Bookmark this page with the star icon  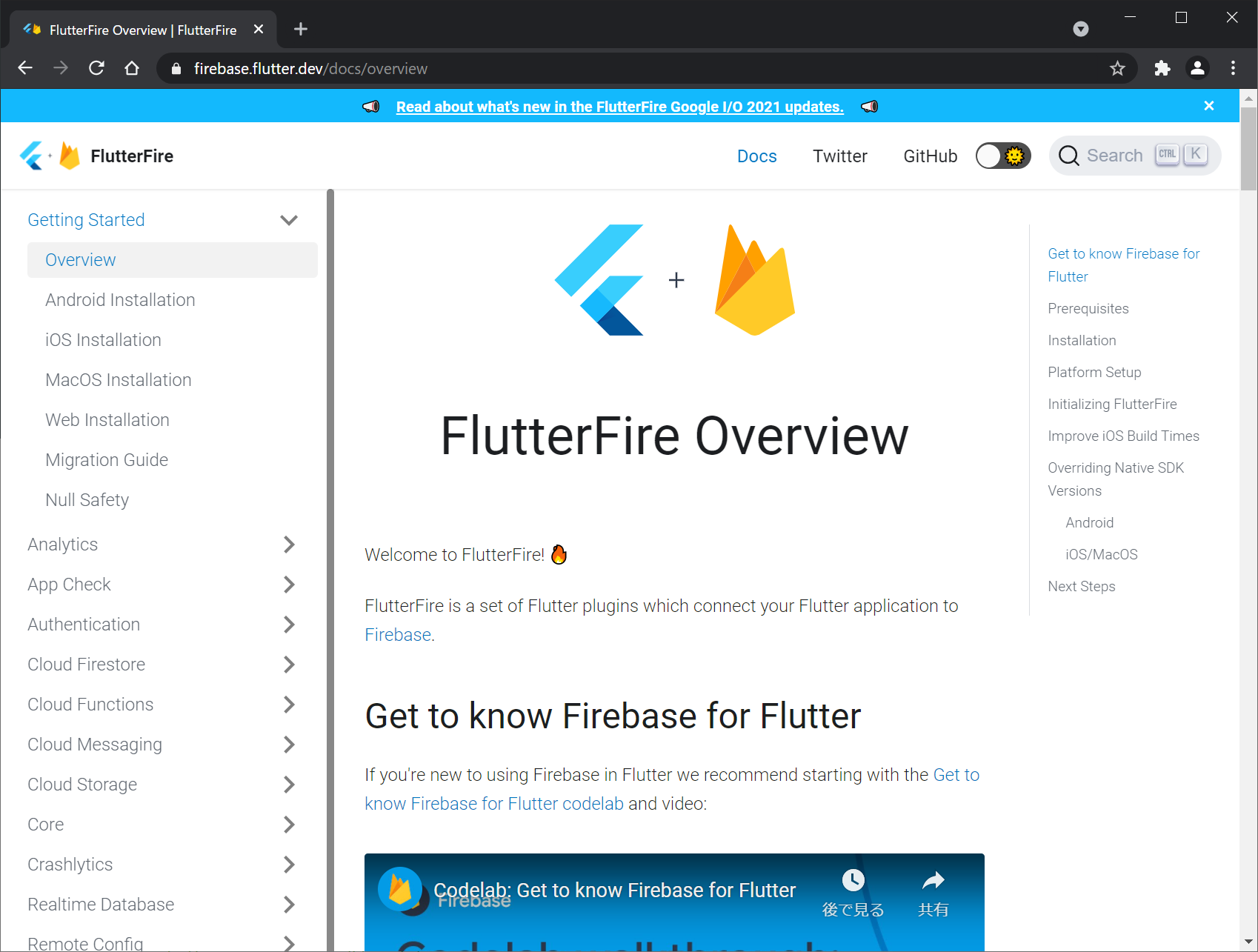[1117, 68]
